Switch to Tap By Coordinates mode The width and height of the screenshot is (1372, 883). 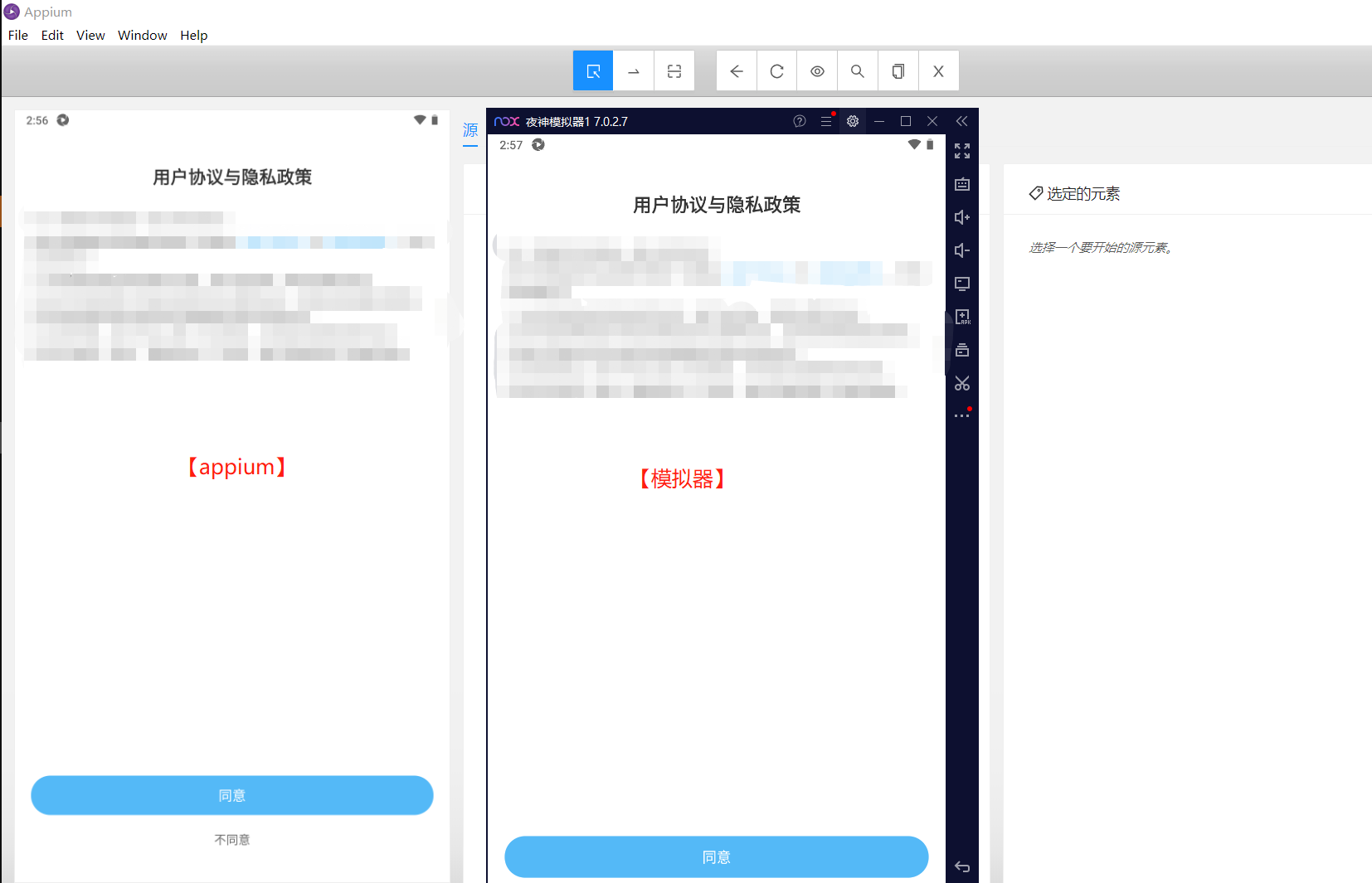(x=674, y=71)
